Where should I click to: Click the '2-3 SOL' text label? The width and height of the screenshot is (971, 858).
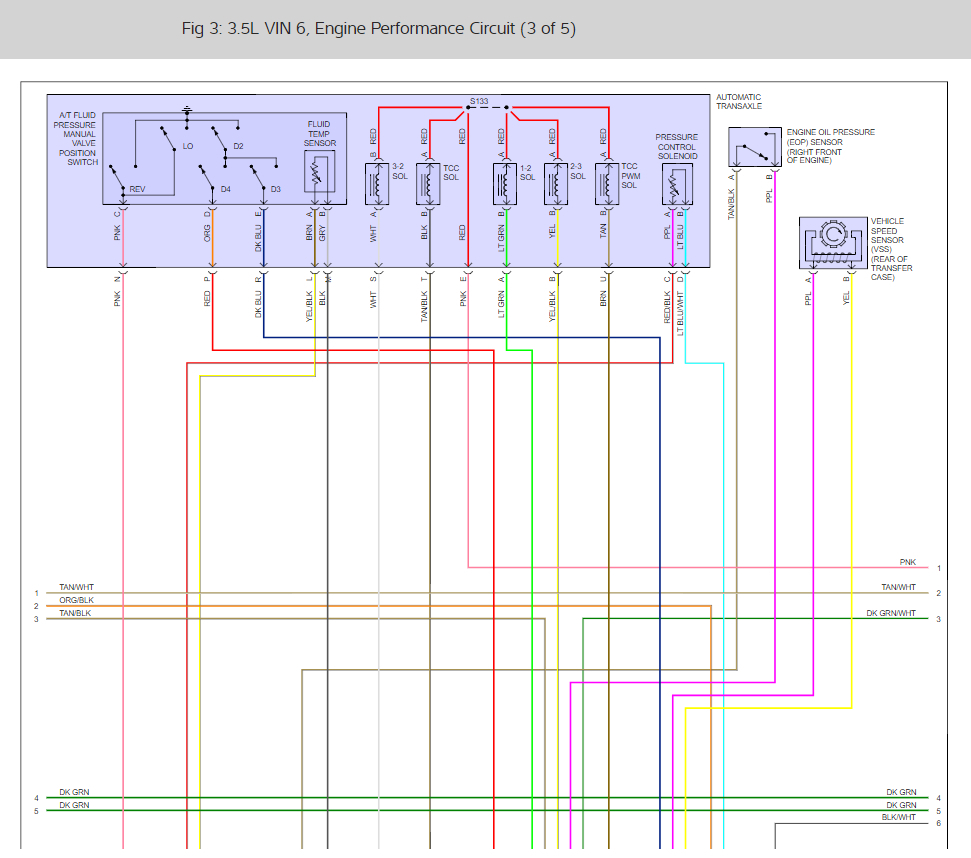pyautogui.click(x=578, y=171)
